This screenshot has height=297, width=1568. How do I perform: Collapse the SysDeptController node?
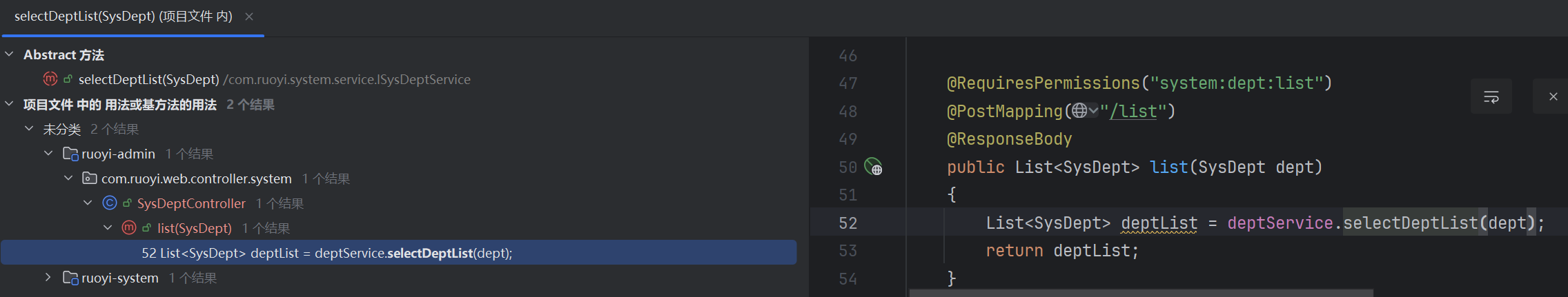88,203
